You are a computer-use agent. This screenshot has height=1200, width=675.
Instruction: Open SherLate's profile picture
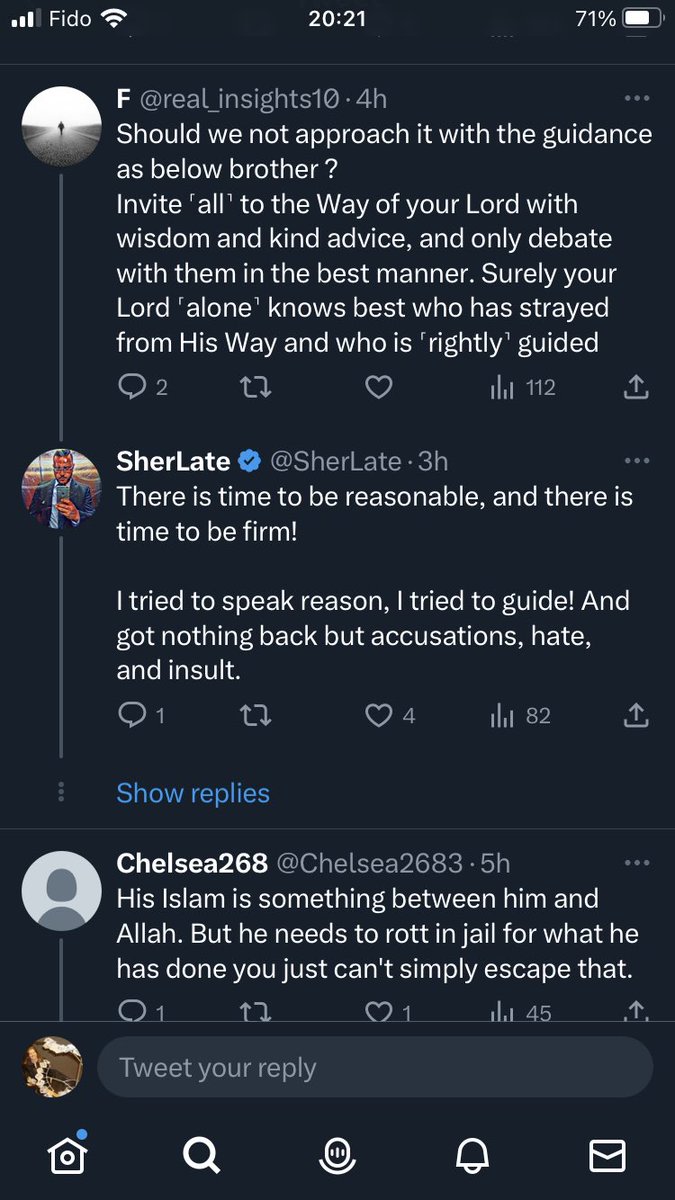click(62, 488)
